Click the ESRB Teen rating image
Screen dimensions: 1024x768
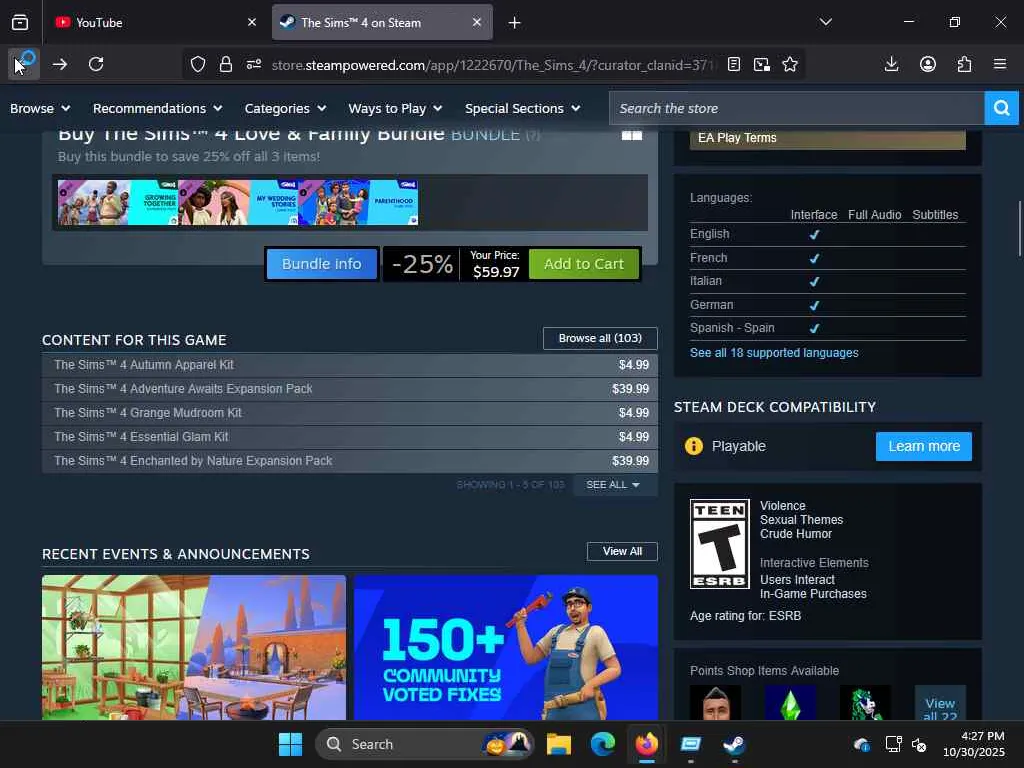[x=720, y=544]
